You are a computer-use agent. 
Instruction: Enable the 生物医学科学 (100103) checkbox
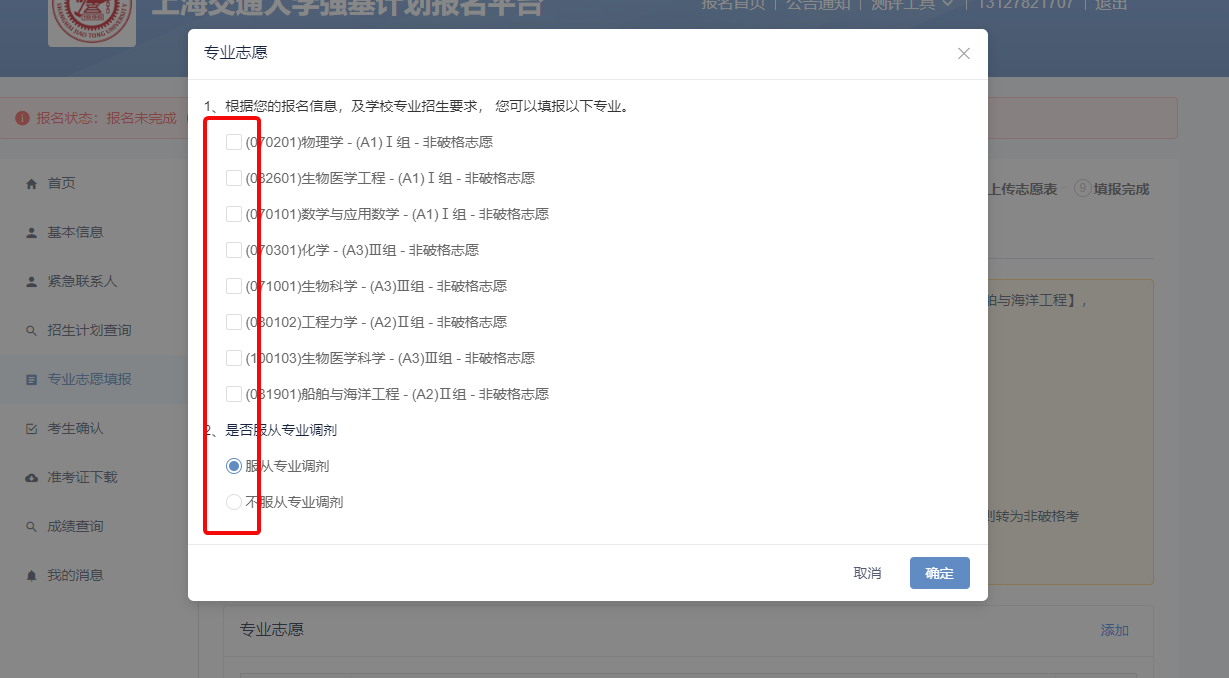pos(234,358)
